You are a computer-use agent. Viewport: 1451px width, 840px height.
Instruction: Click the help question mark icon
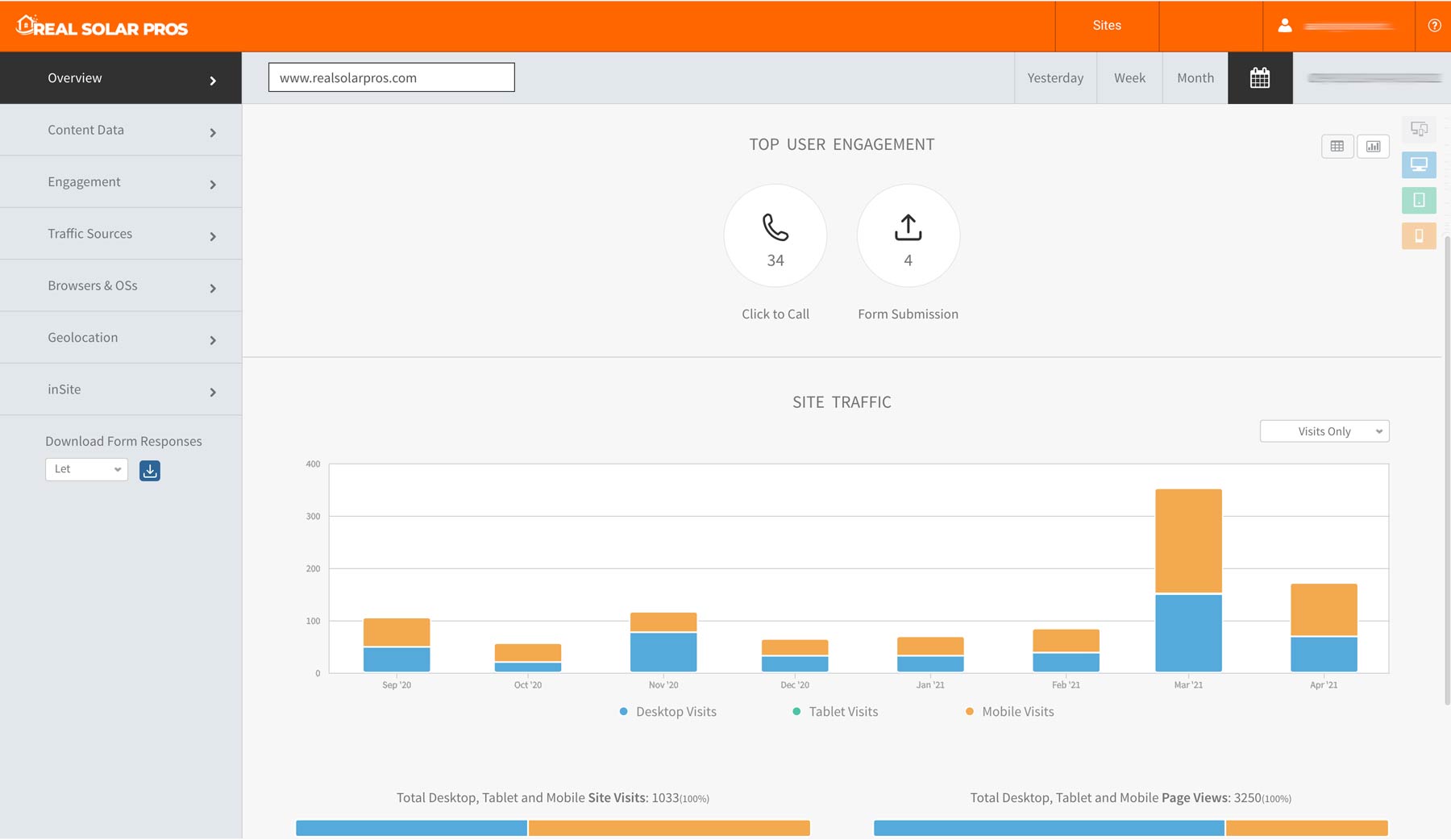(x=1434, y=26)
